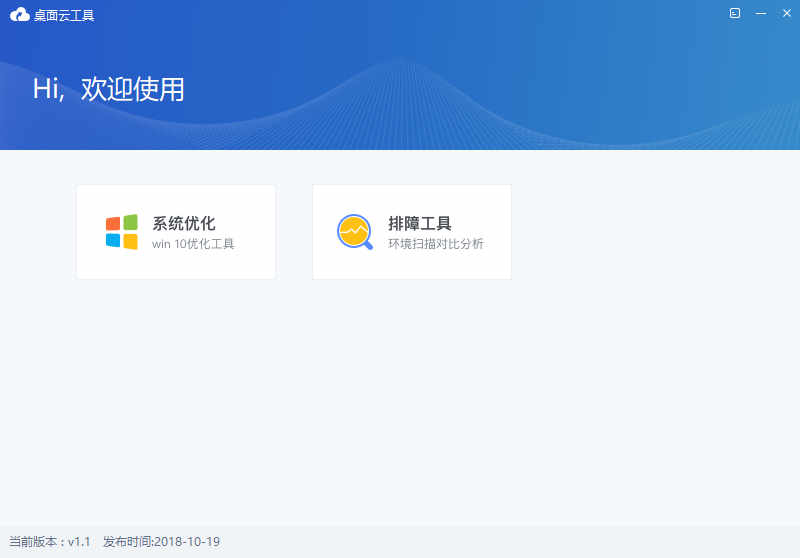Viewport: 800px width, 558px height.
Task: Click the 'win 10优化工具' subtitle text
Action: point(193,244)
